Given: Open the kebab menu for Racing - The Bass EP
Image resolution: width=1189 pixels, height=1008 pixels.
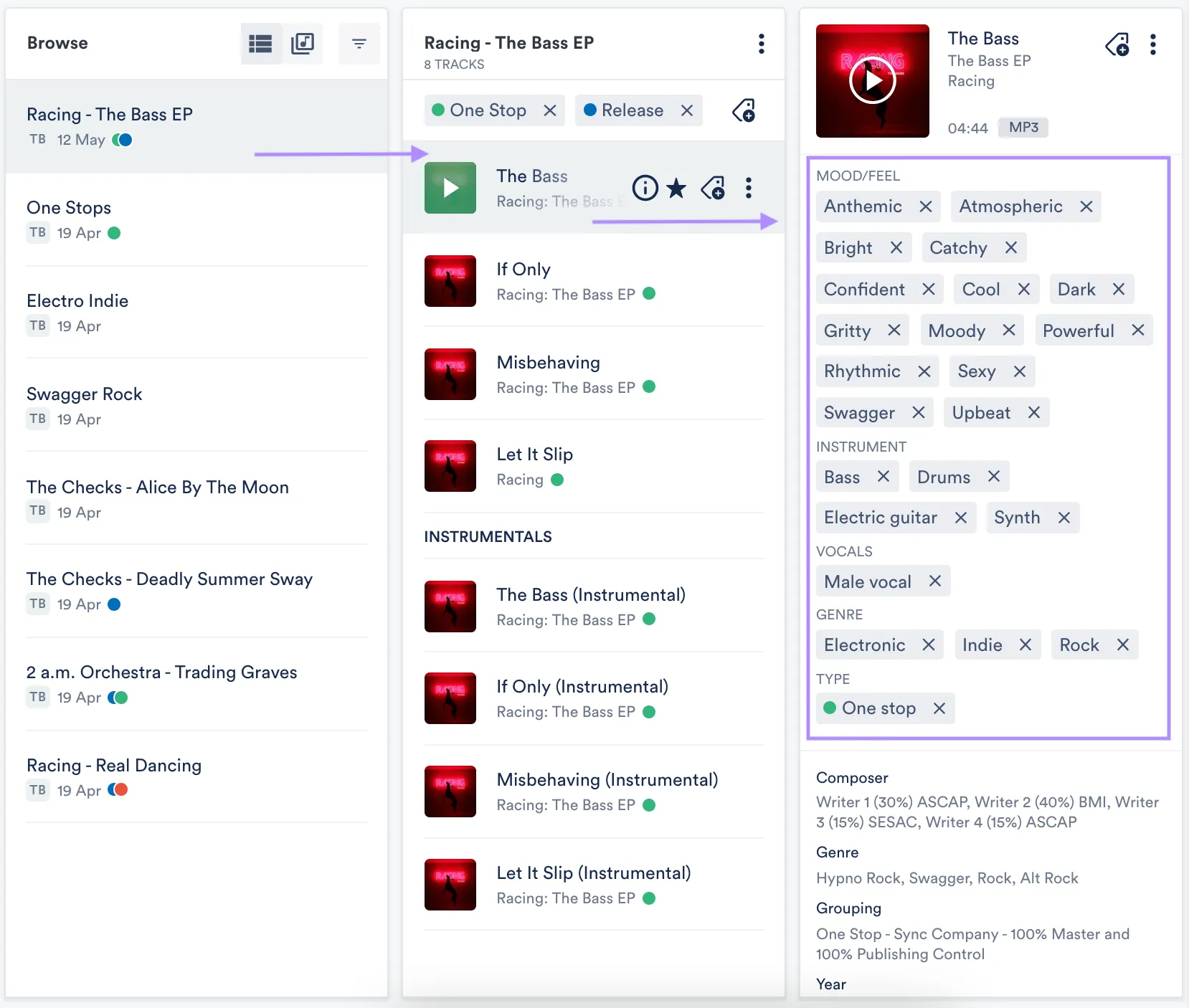Looking at the screenshot, I should pyautogui.click(x=761, y=44).
